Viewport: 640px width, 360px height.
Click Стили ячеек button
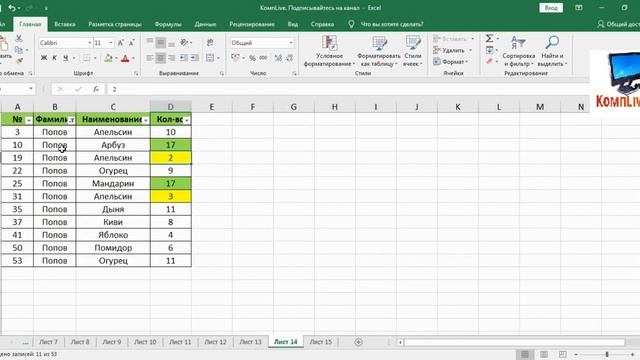(x=413, y=51)
